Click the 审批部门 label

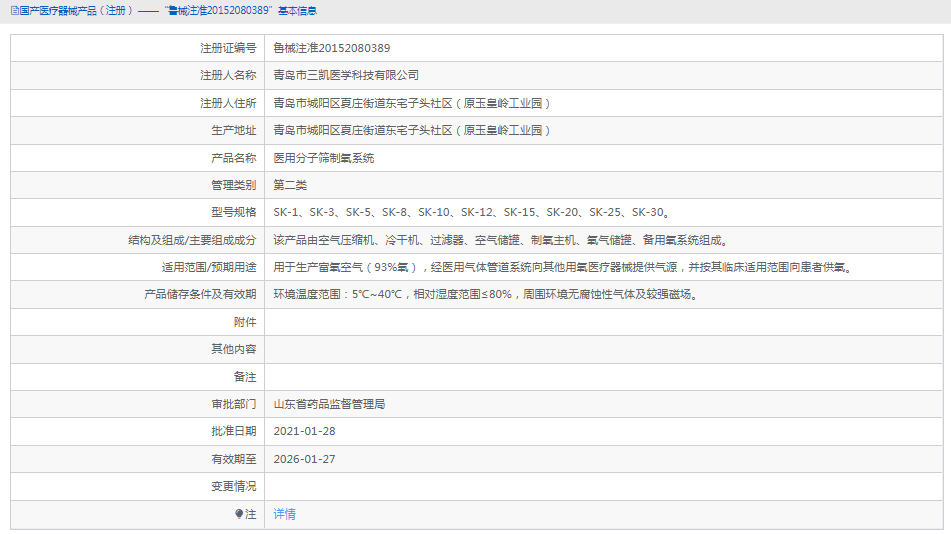(234, 404)
